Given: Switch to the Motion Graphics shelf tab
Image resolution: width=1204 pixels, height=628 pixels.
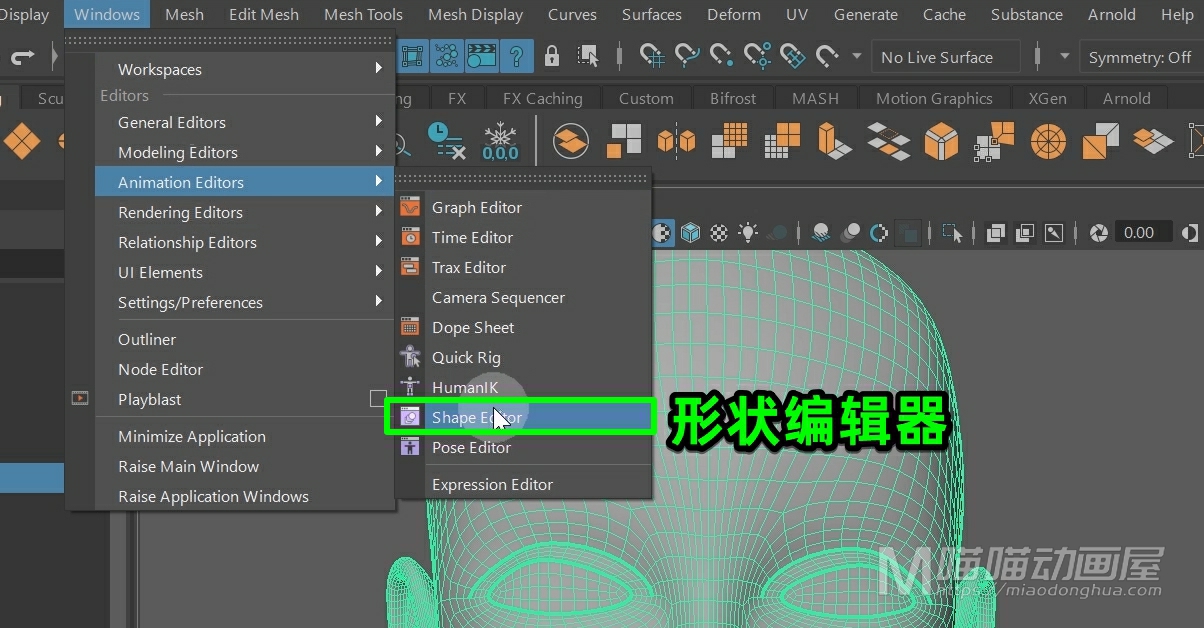Looking at the screenshot, I should pos(934,98).
